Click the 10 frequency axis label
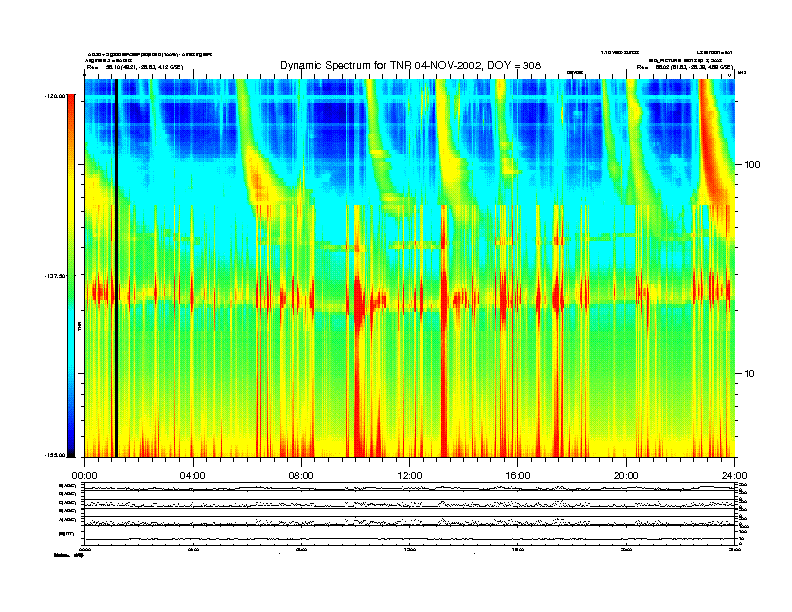This screenshot has width=792, height=612. (x=750, y=374)
